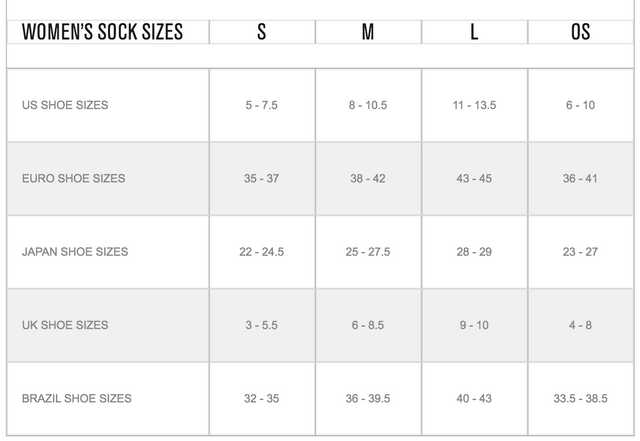
Task: Click the Brazil Shoe Sizes row label
Action: pyautogui.click(x=77, y=398)
